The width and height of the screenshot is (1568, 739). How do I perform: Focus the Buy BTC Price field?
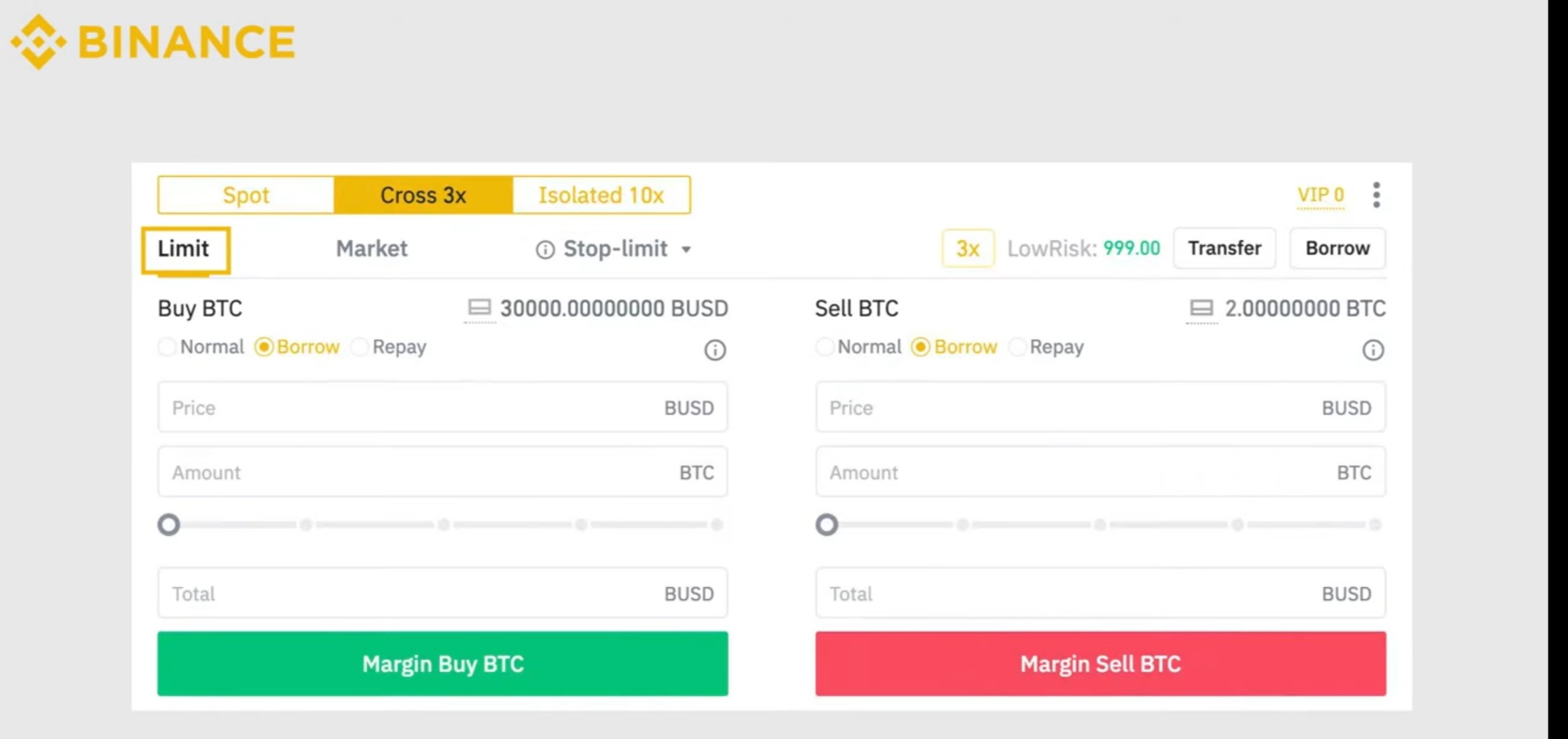pos(442,408)
